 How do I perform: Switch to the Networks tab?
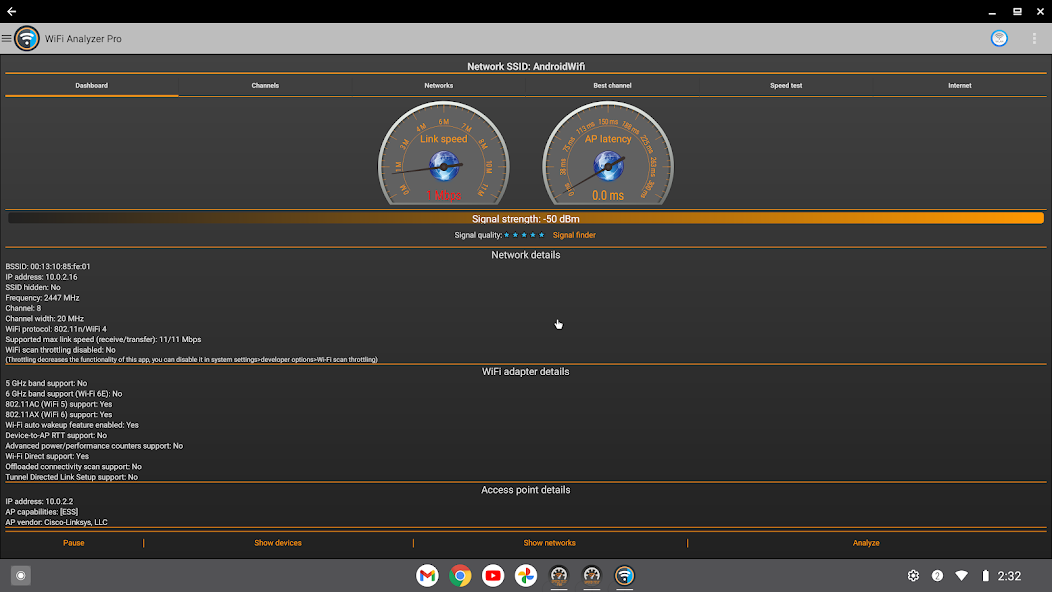click(439, 86)
